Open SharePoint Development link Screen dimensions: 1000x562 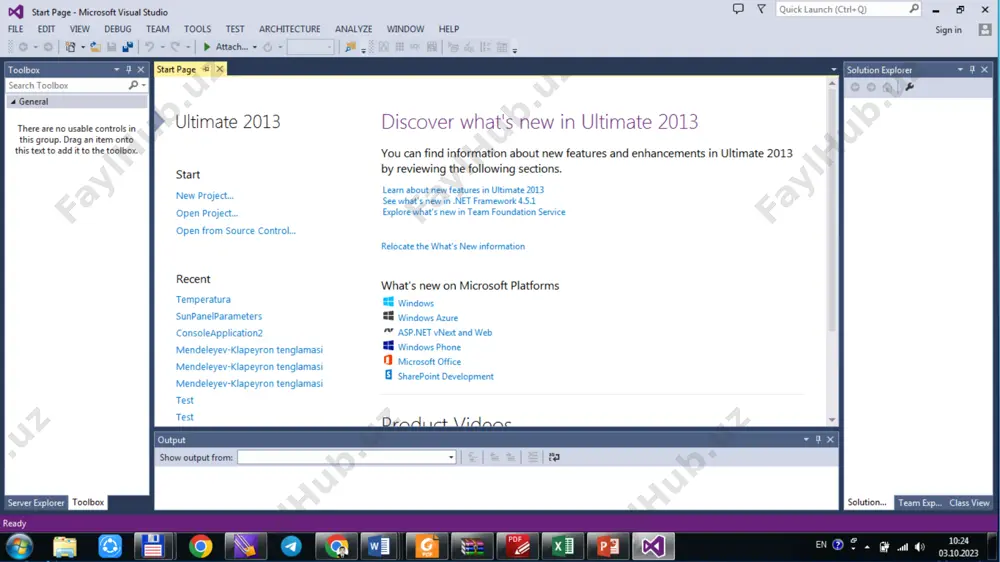click(446, 376)
